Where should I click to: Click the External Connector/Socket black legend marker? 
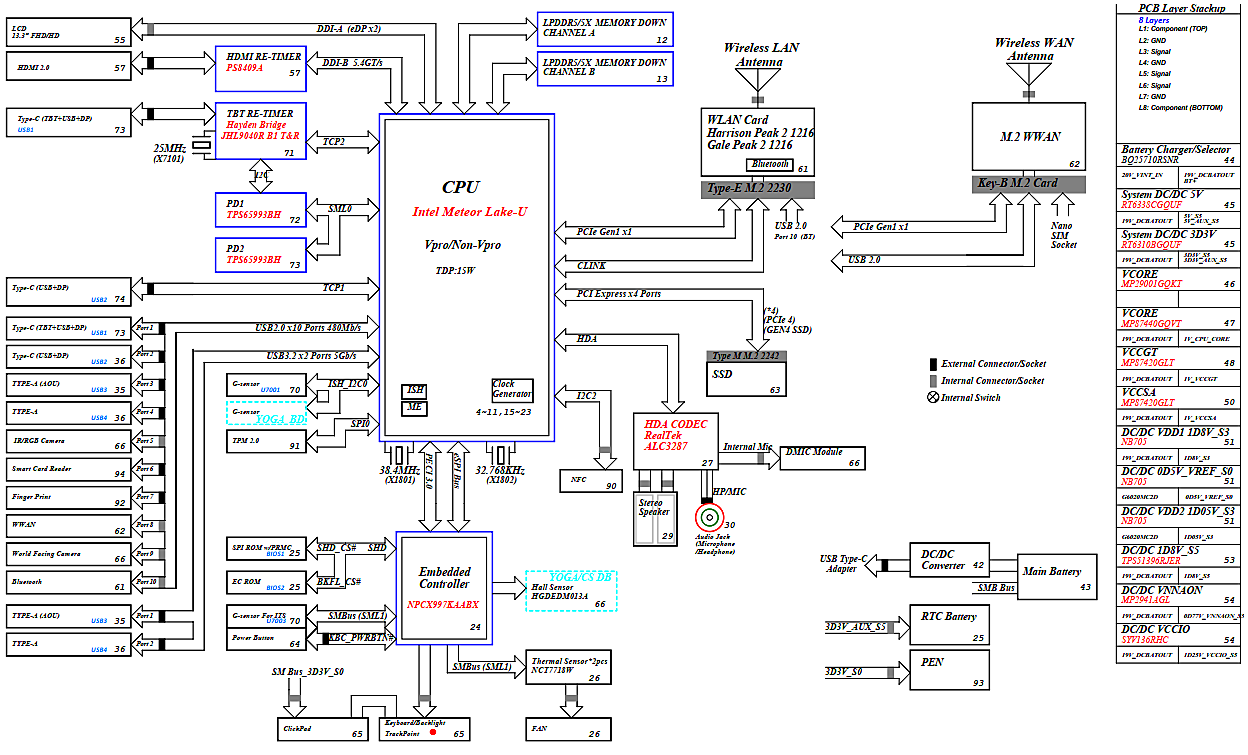[x=933, y=364]
